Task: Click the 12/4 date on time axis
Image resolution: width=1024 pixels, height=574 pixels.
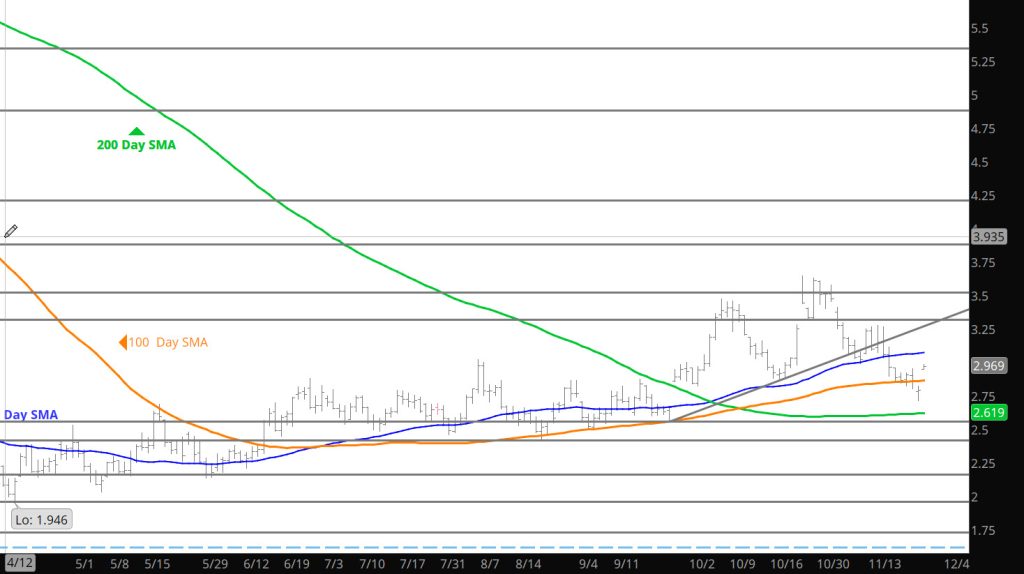Action: (x=956, y=564)
